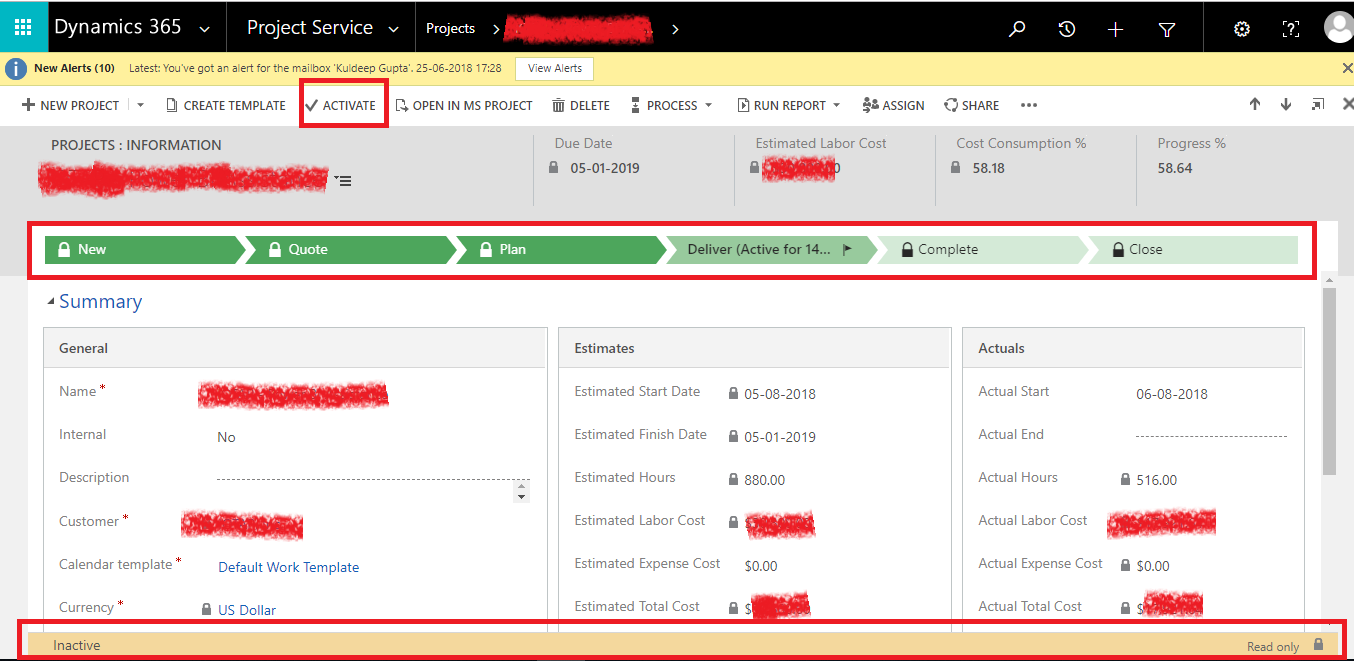Click the Description text field
1354x661 pixels.
pyautogui.click(x=364, y=479)
